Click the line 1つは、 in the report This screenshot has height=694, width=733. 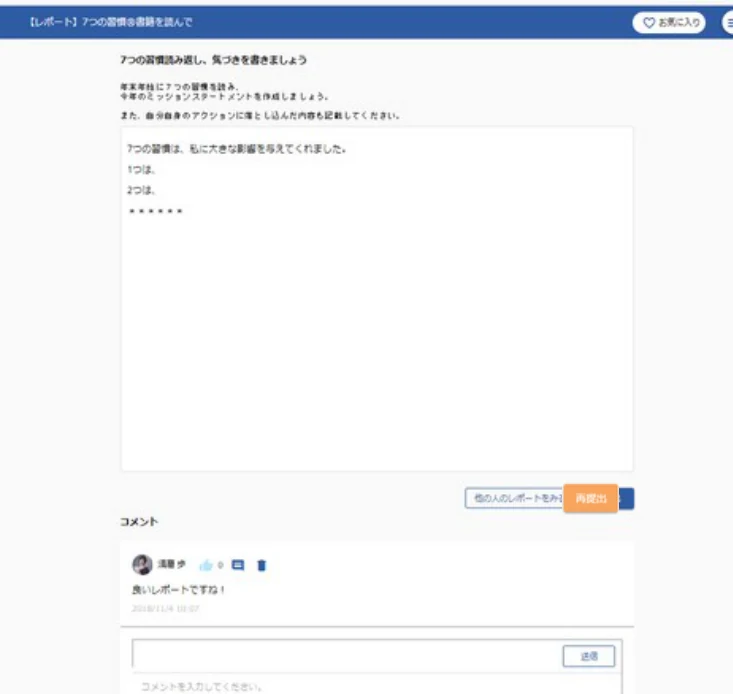point(141,170)
